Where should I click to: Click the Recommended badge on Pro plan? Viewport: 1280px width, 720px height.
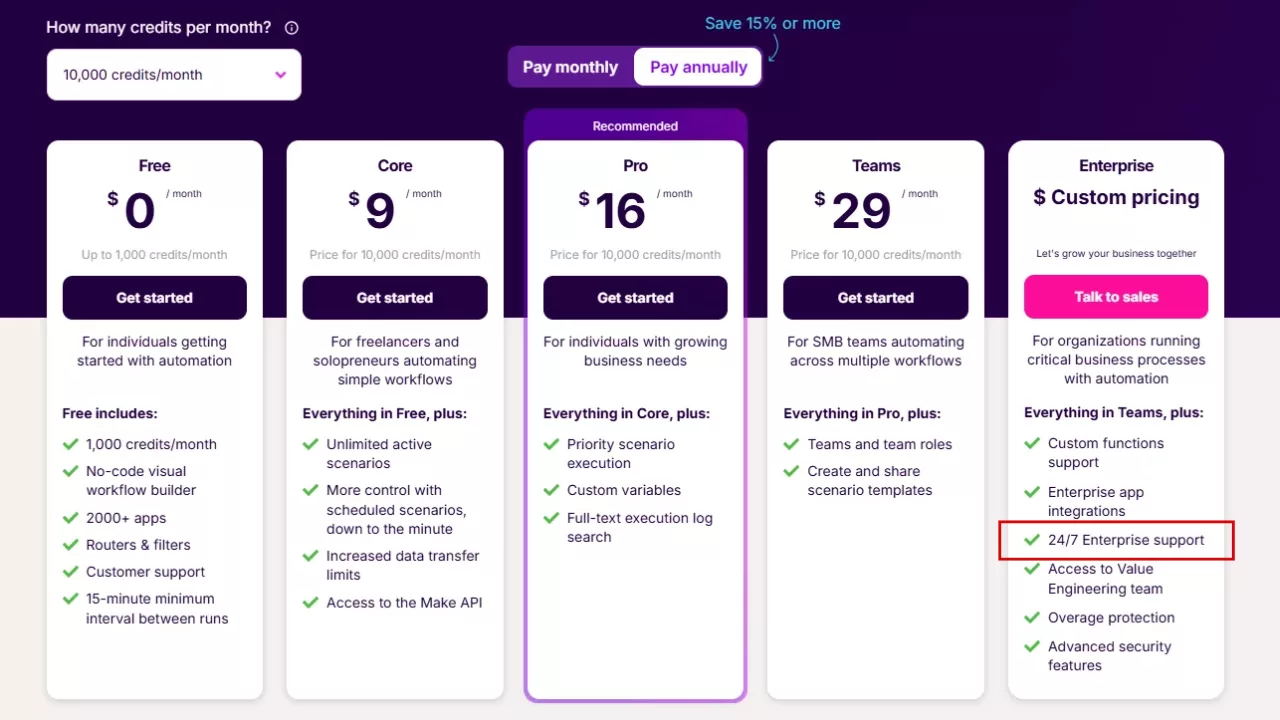pos(635,126)
